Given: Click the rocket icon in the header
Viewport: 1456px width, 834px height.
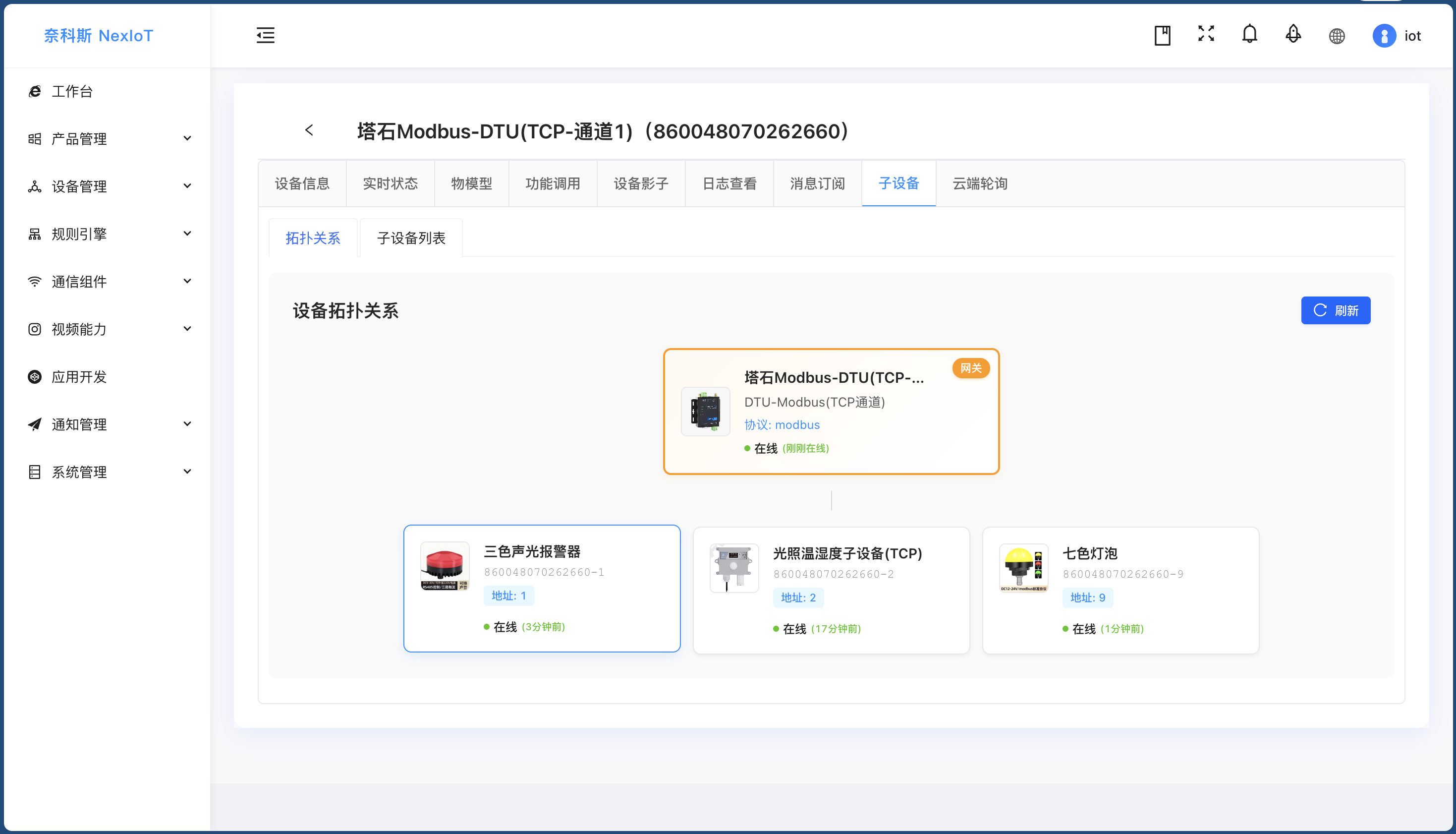Looking at the screenshot, I should (x=1293, y=36).
